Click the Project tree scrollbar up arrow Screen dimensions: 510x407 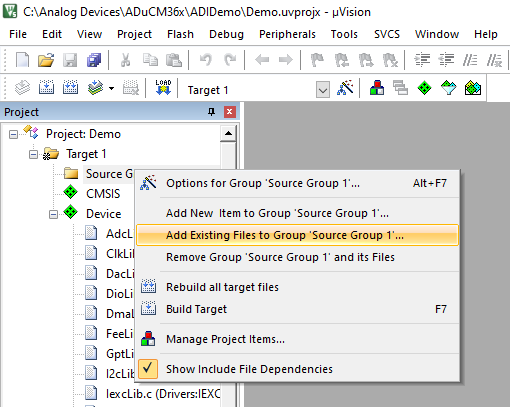(228, 133)
